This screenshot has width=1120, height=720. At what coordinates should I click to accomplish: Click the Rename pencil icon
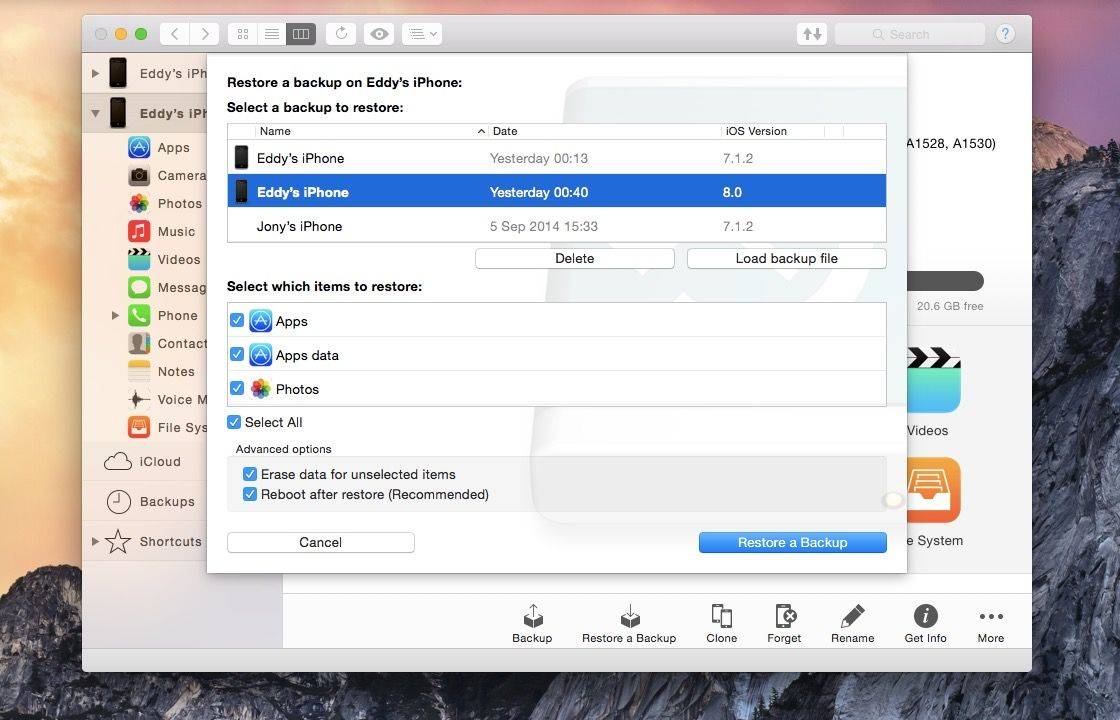852,617
